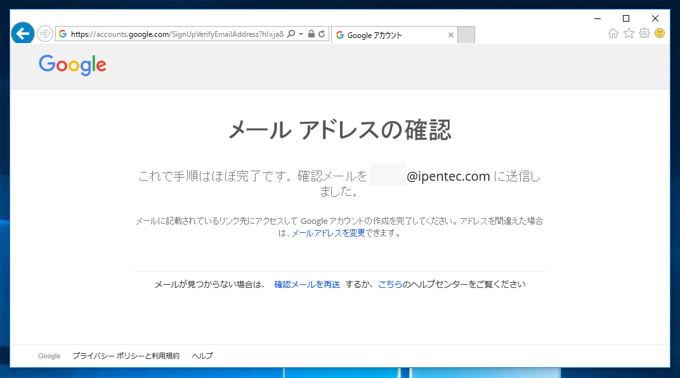680x378 pixels.
Task: Open こちら help center link
Action: click(x=390, y=284)
